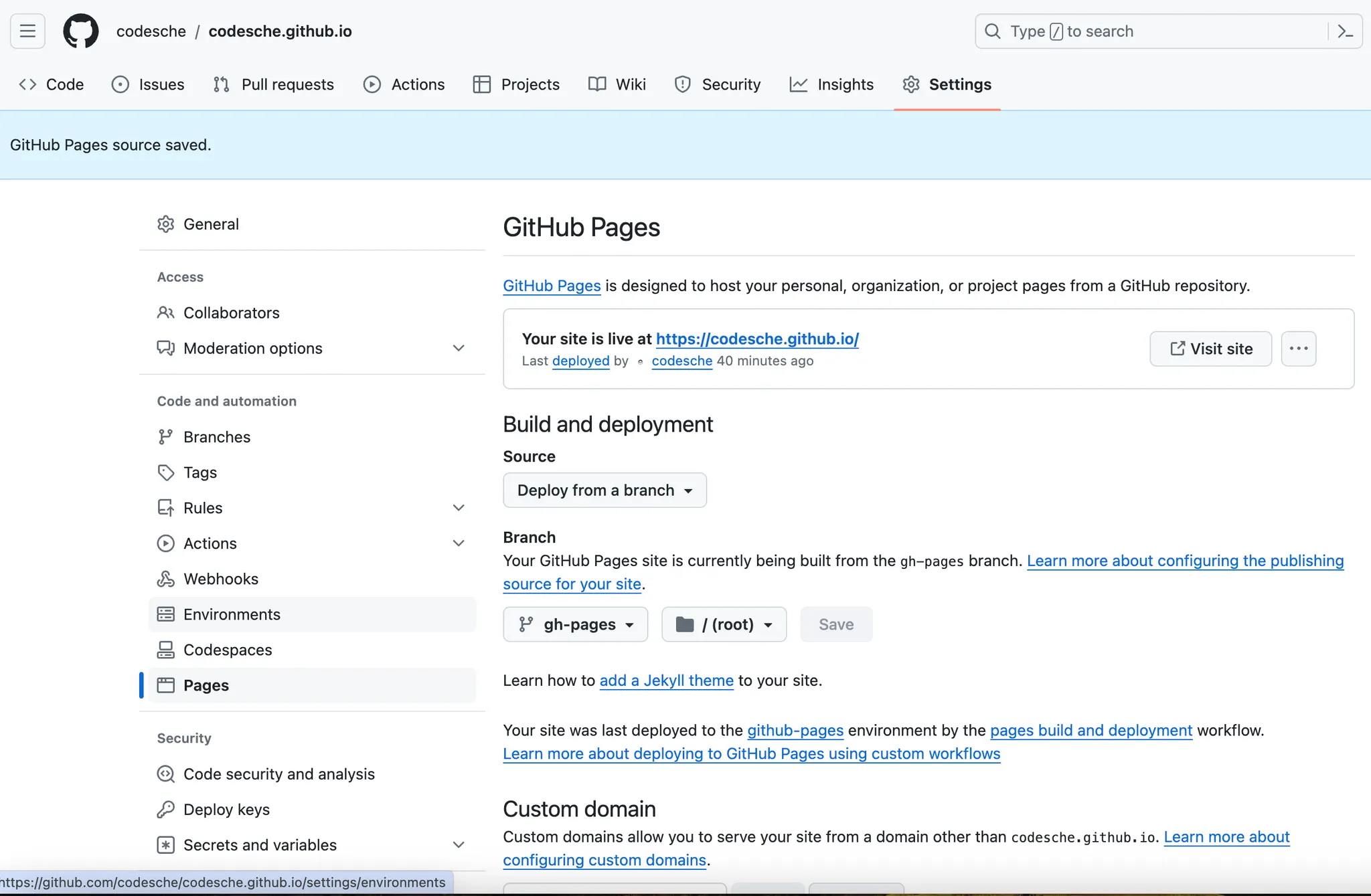The width and height of the screenshot is (1371, 896).
Task: Switch to the Pull requests tab
Action: click(x=273, y=84)
